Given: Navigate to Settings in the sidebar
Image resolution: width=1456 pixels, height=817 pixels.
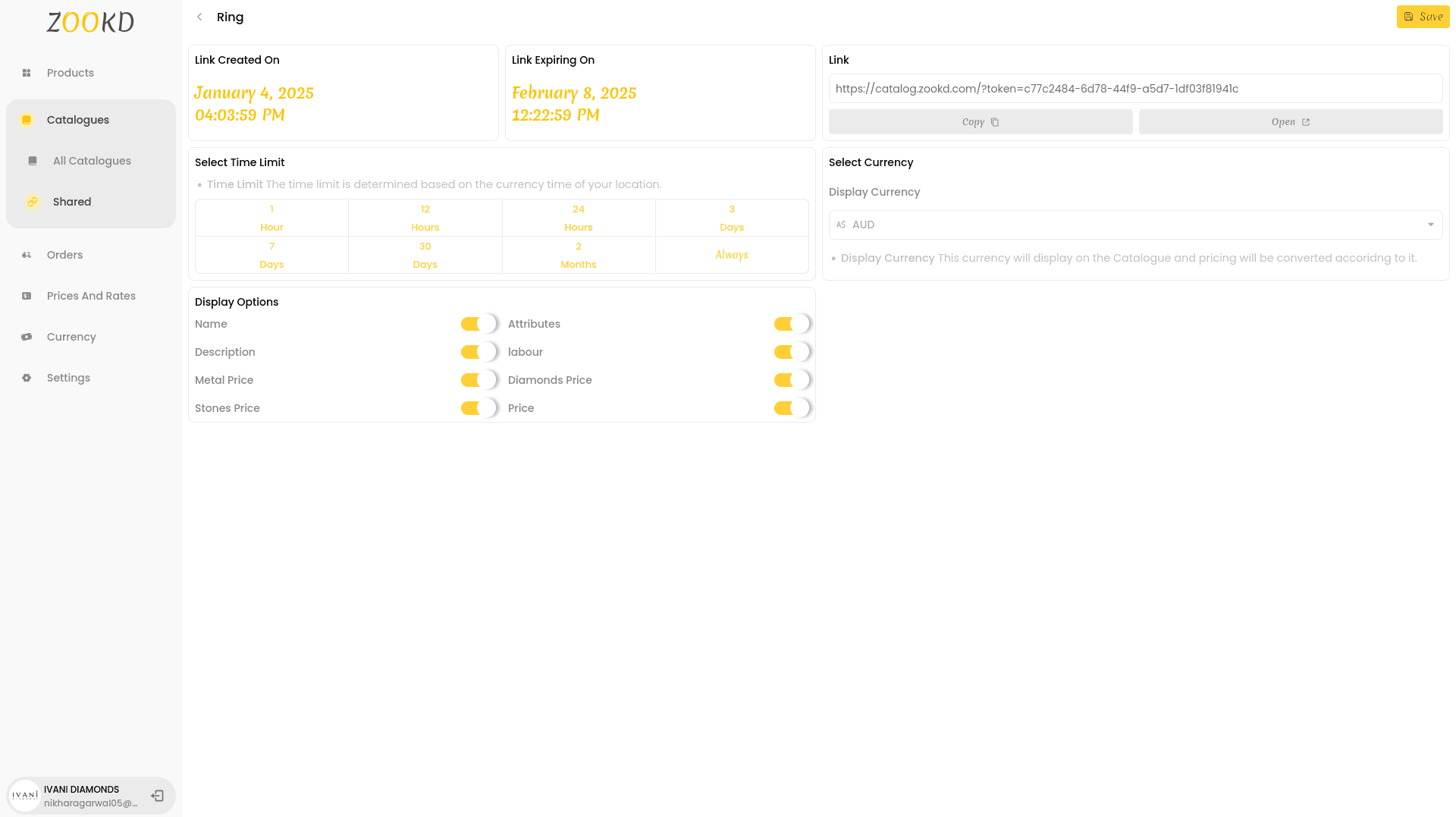Looking at the screenshot, I should (68, 378).
